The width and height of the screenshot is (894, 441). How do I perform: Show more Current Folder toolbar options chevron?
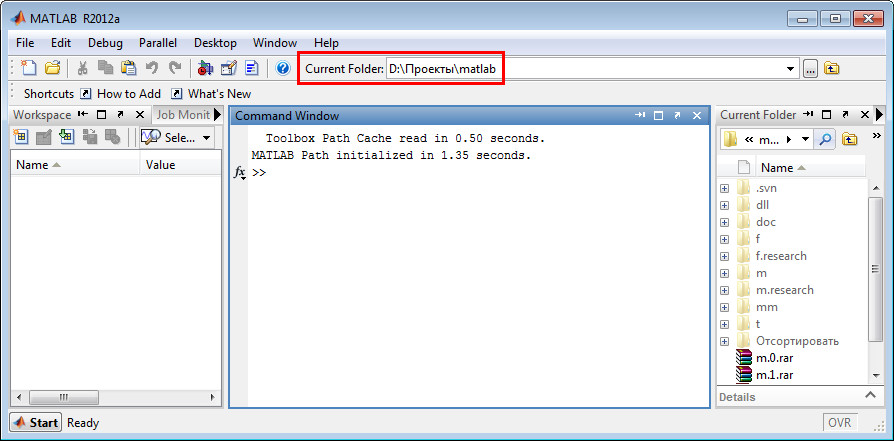(x=877, y=135)
